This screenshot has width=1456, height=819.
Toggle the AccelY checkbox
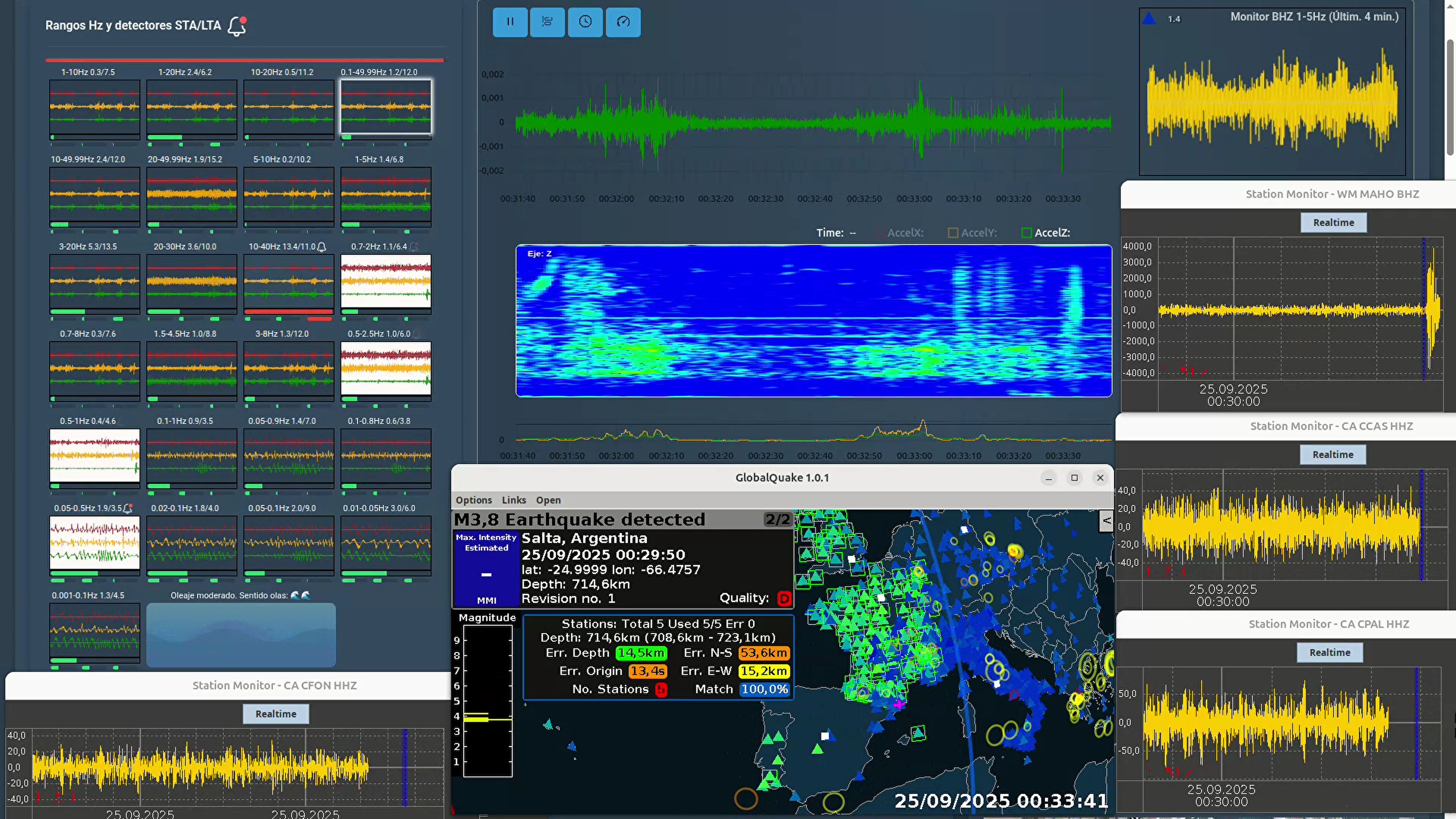tap(953, 233)
